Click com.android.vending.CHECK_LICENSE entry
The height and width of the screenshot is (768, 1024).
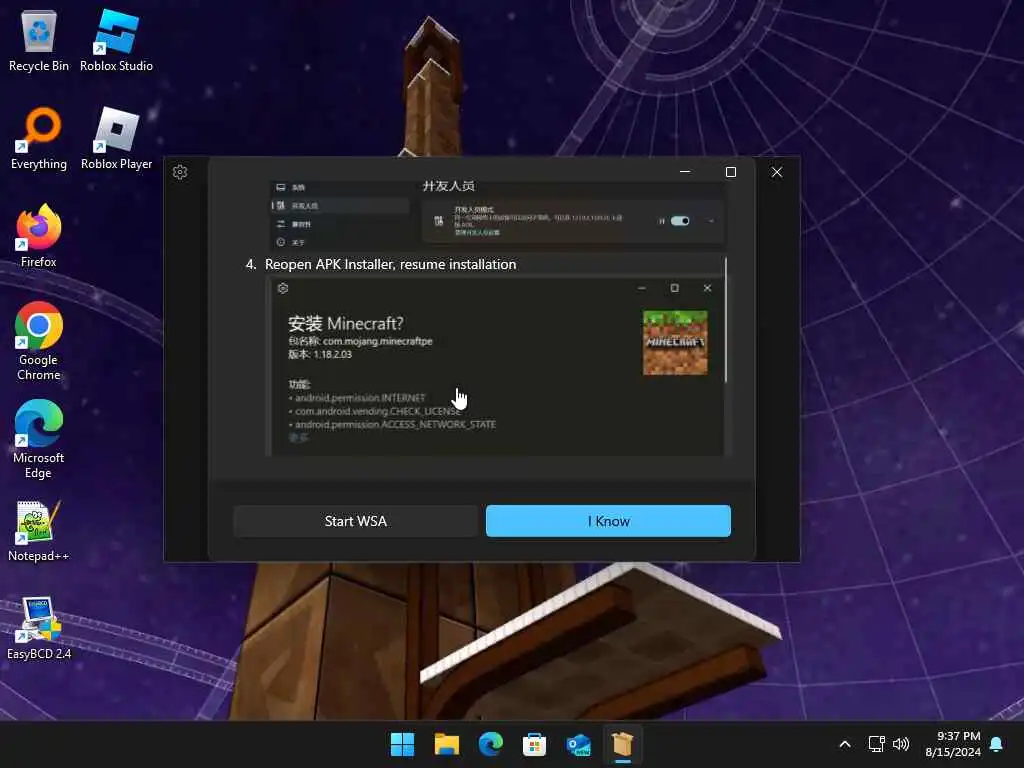tap(377, 411)
